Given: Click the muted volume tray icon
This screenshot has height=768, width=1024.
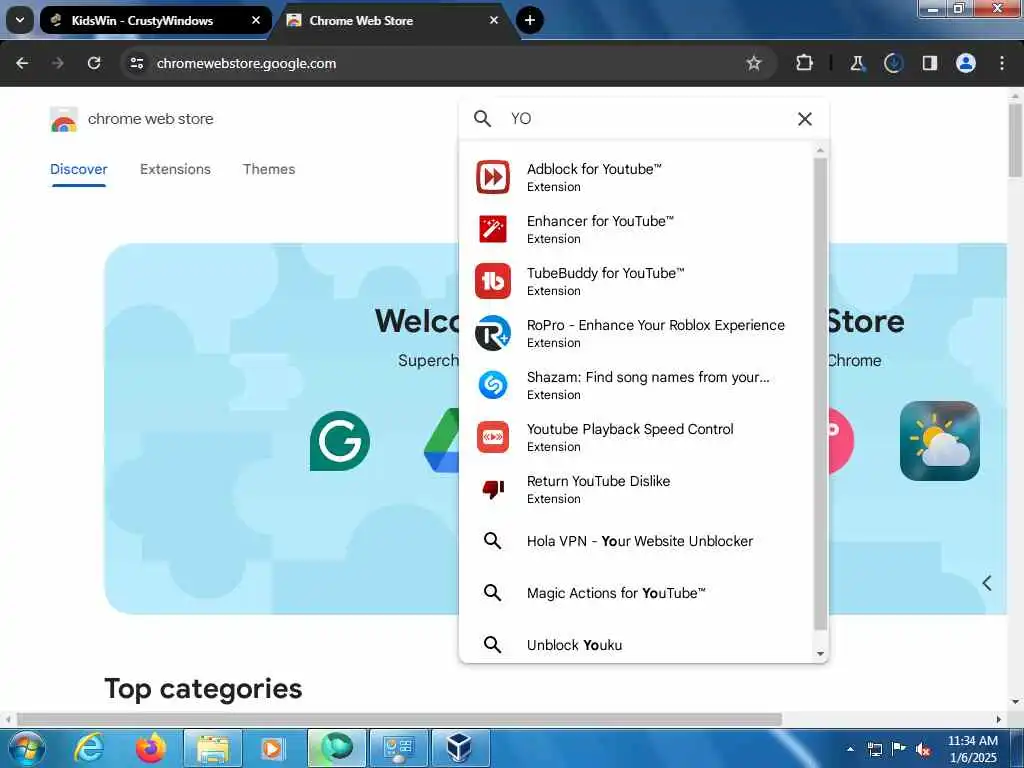Looking at the screenshot, I should (923, 749).
